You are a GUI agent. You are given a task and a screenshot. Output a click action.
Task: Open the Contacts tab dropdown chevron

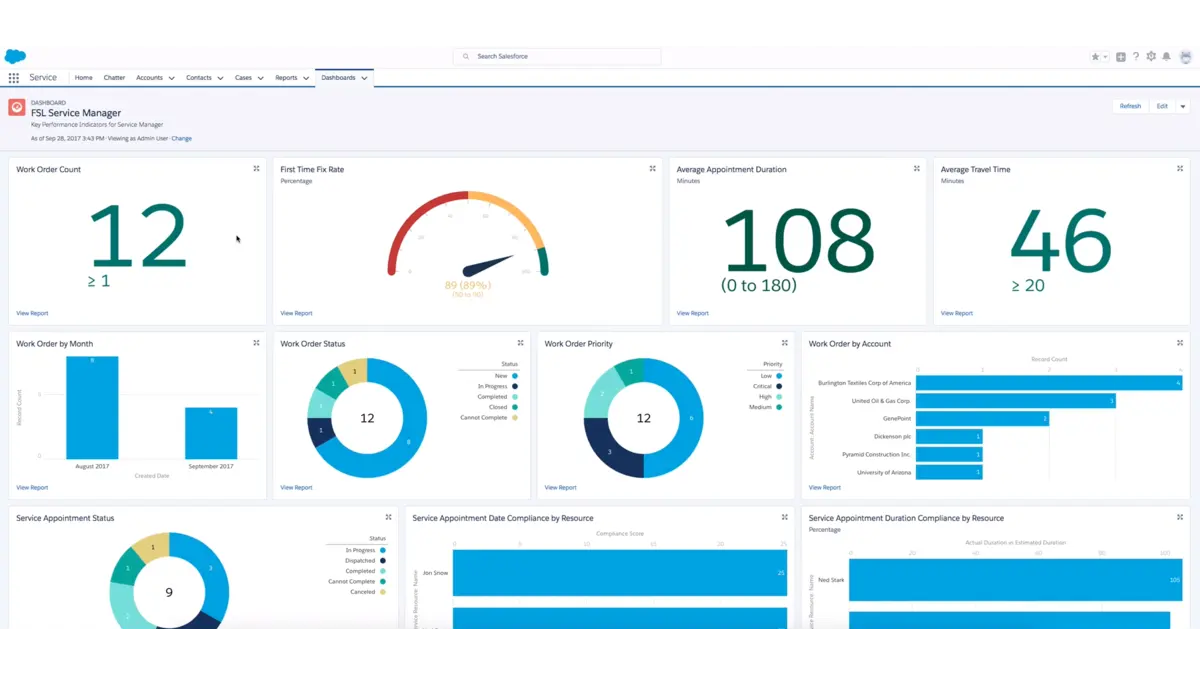(x=220, y=78)
